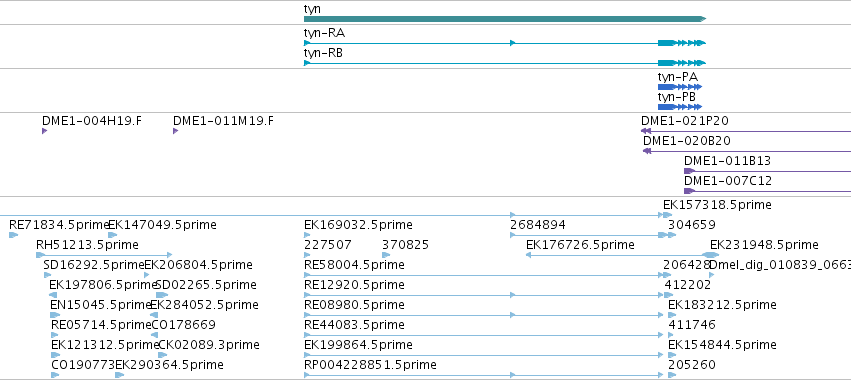Click the 370825 EST marker

point(386,255)
